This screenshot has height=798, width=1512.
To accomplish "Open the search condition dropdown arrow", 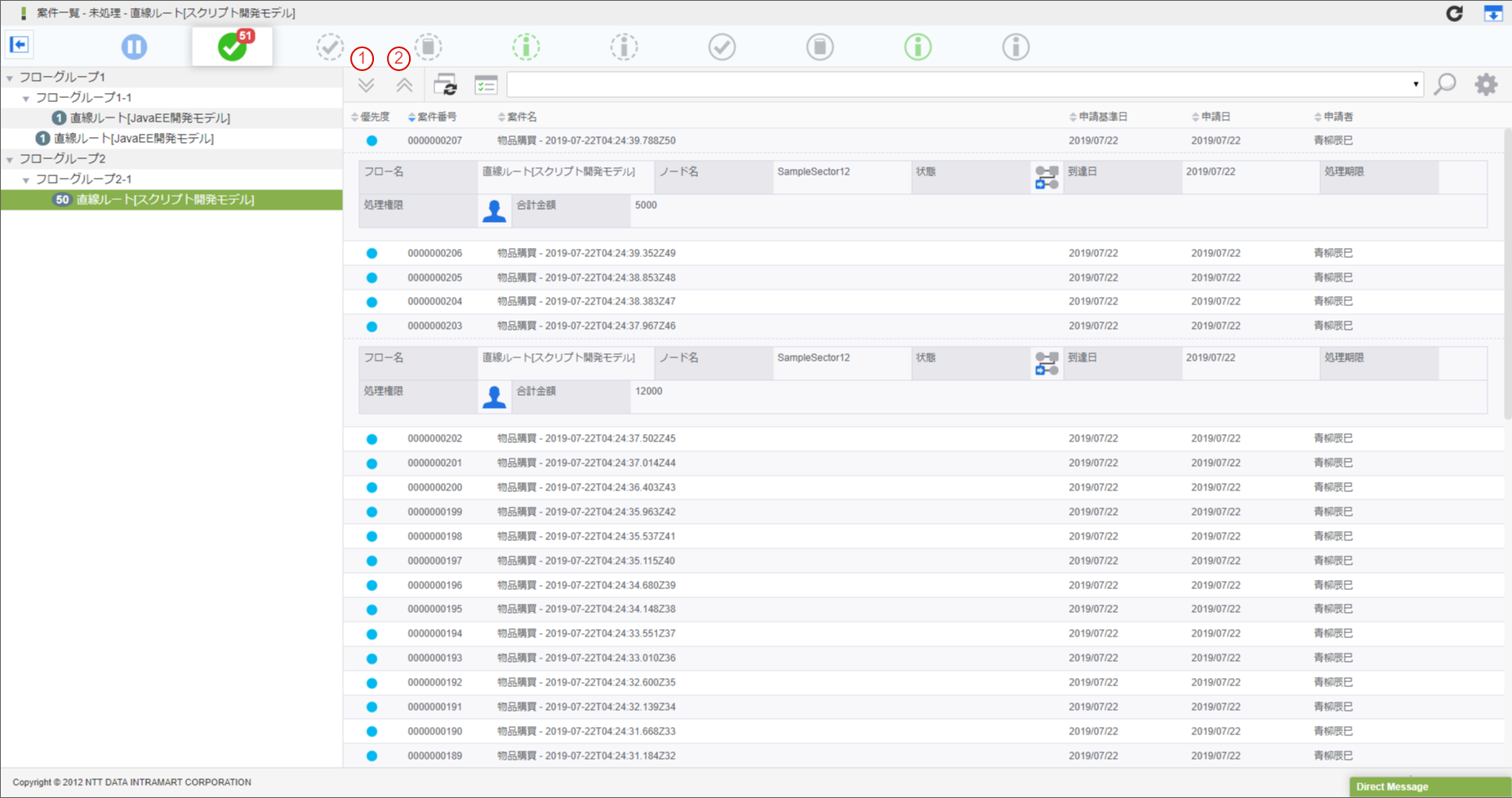I will tap(1416, 84).
